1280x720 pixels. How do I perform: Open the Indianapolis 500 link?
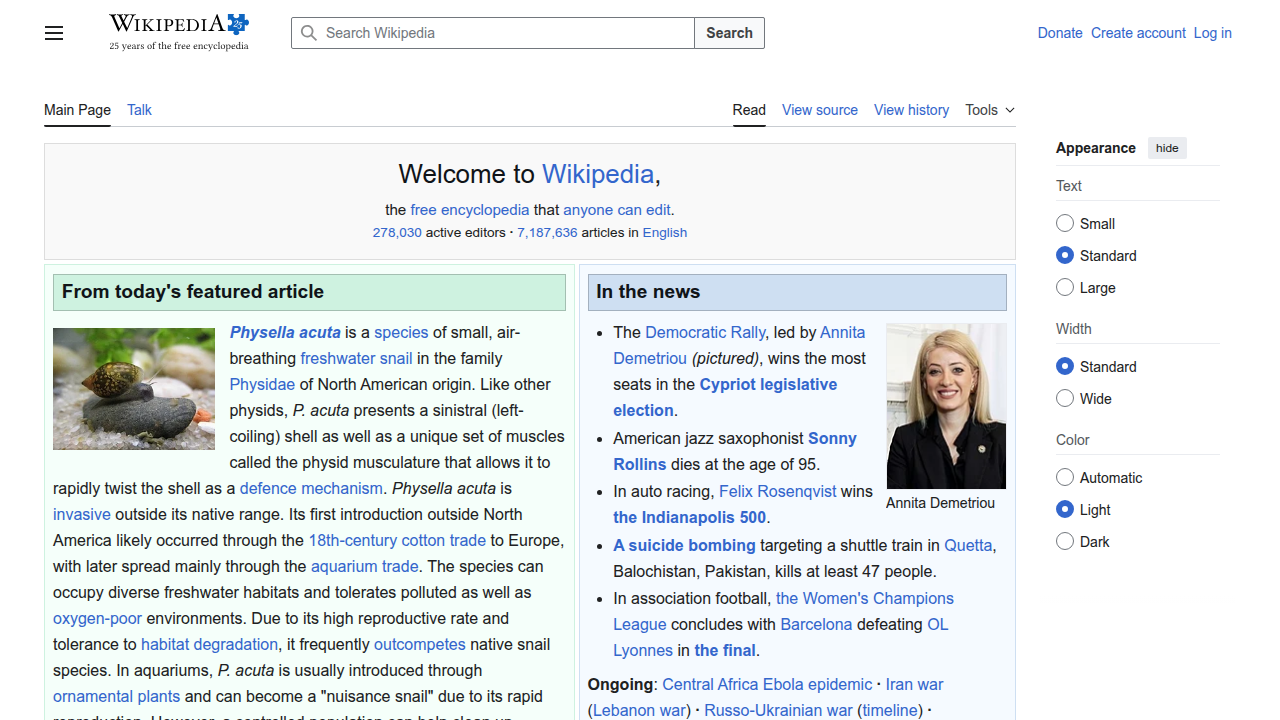[690, 517]
